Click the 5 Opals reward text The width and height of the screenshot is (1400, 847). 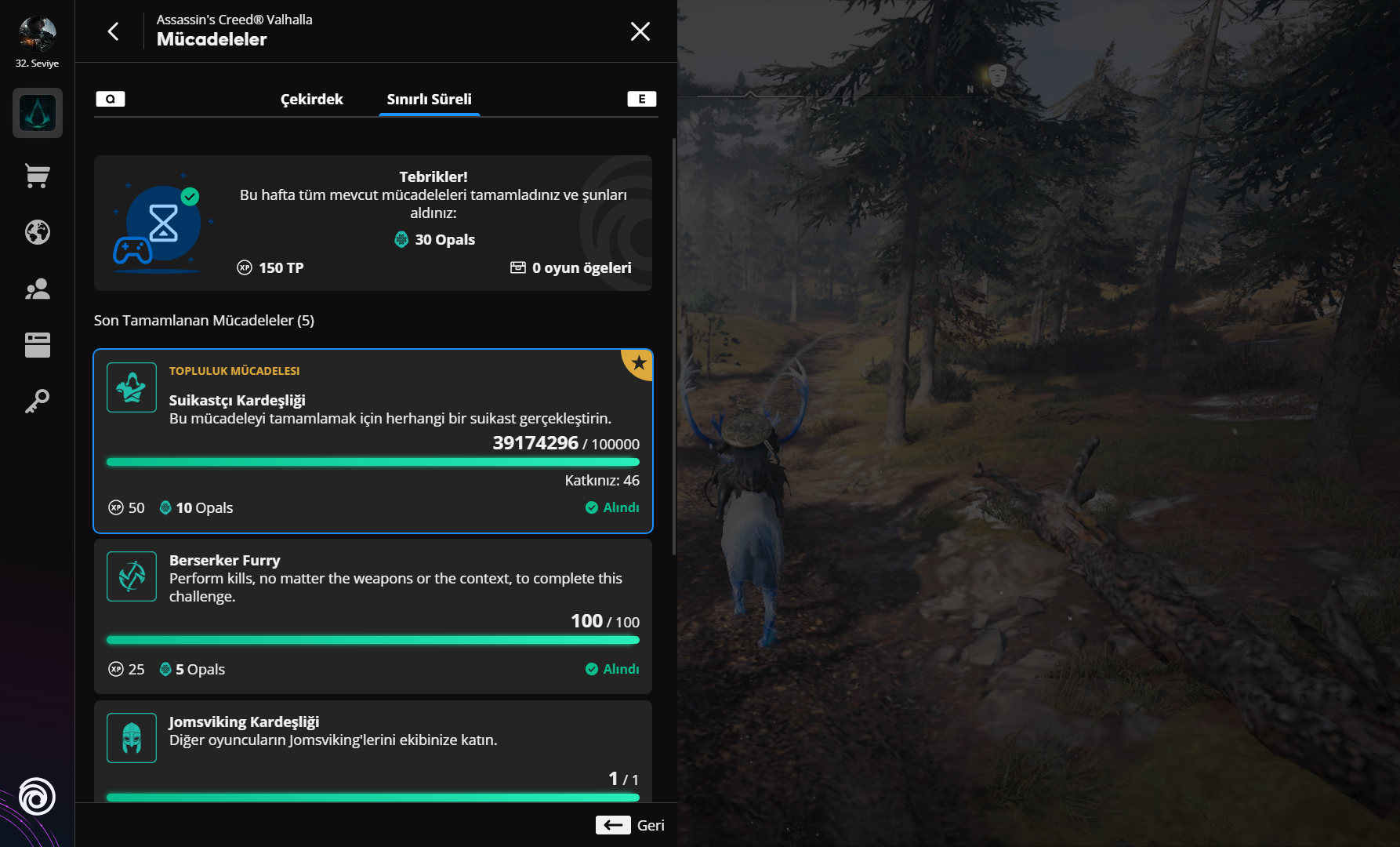(x=200, y=669)
